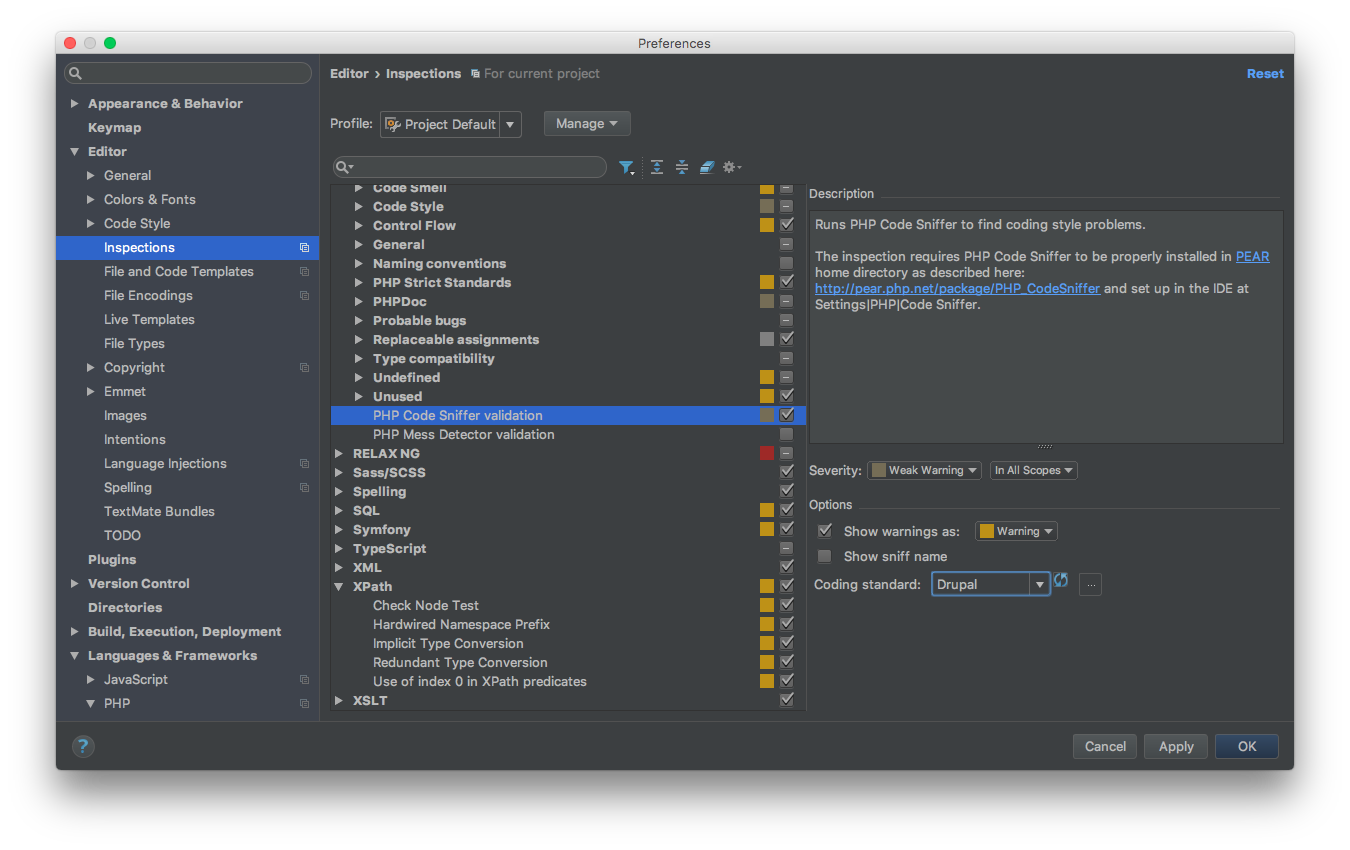Select TextMate Bundles in the sidebar
1350x850 pixels.
pyautogui.click(x=159, y=512)
